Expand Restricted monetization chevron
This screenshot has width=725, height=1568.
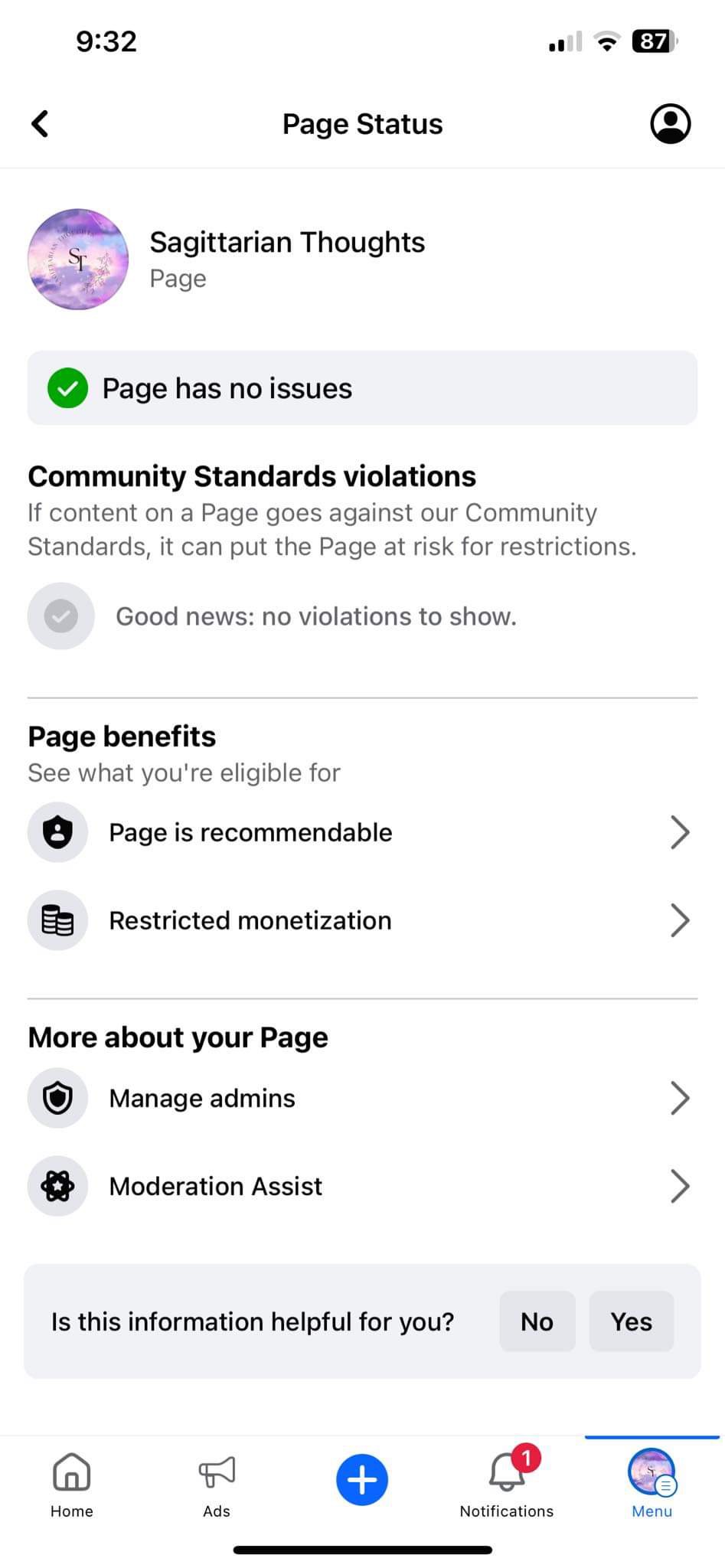[x=679, y=920]
